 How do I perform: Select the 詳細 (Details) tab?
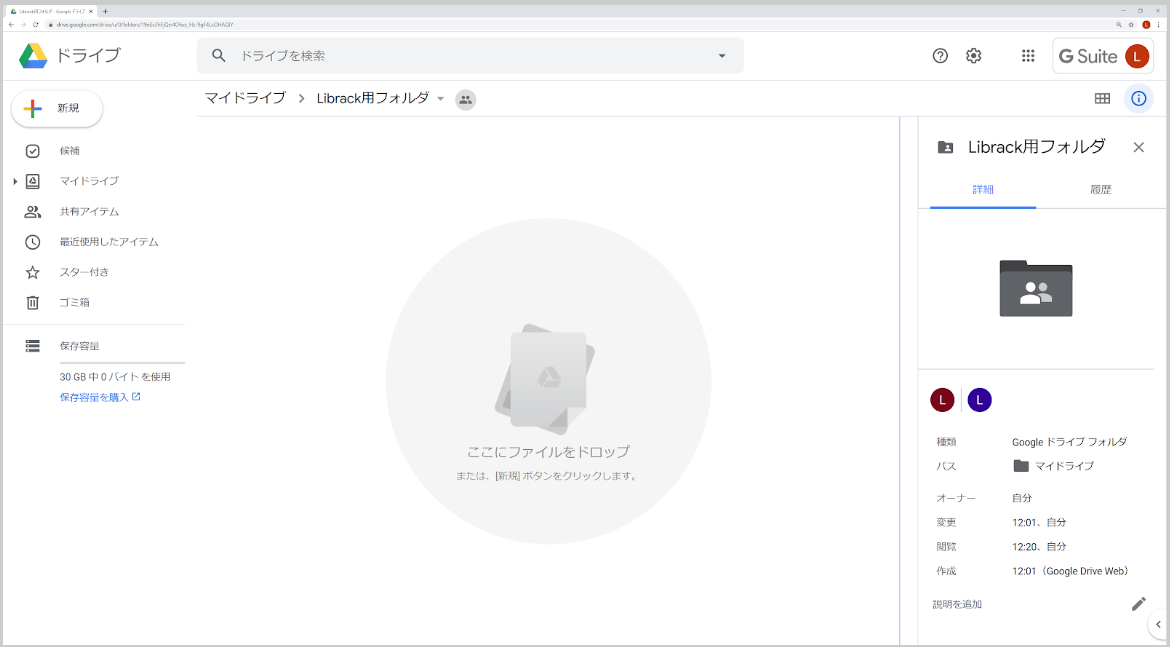982,189
